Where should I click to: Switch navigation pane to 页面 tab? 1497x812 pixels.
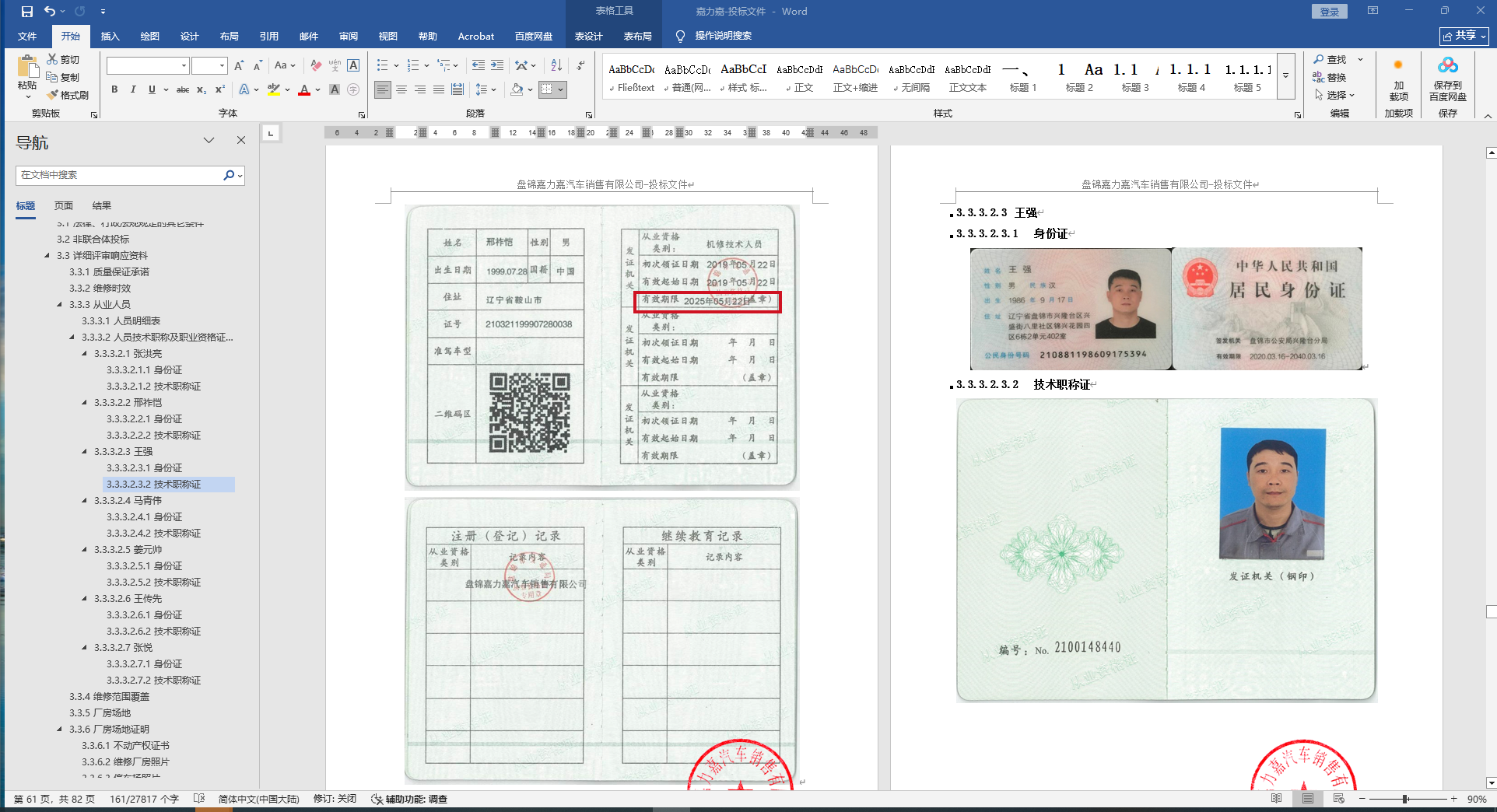coord(64,205)
